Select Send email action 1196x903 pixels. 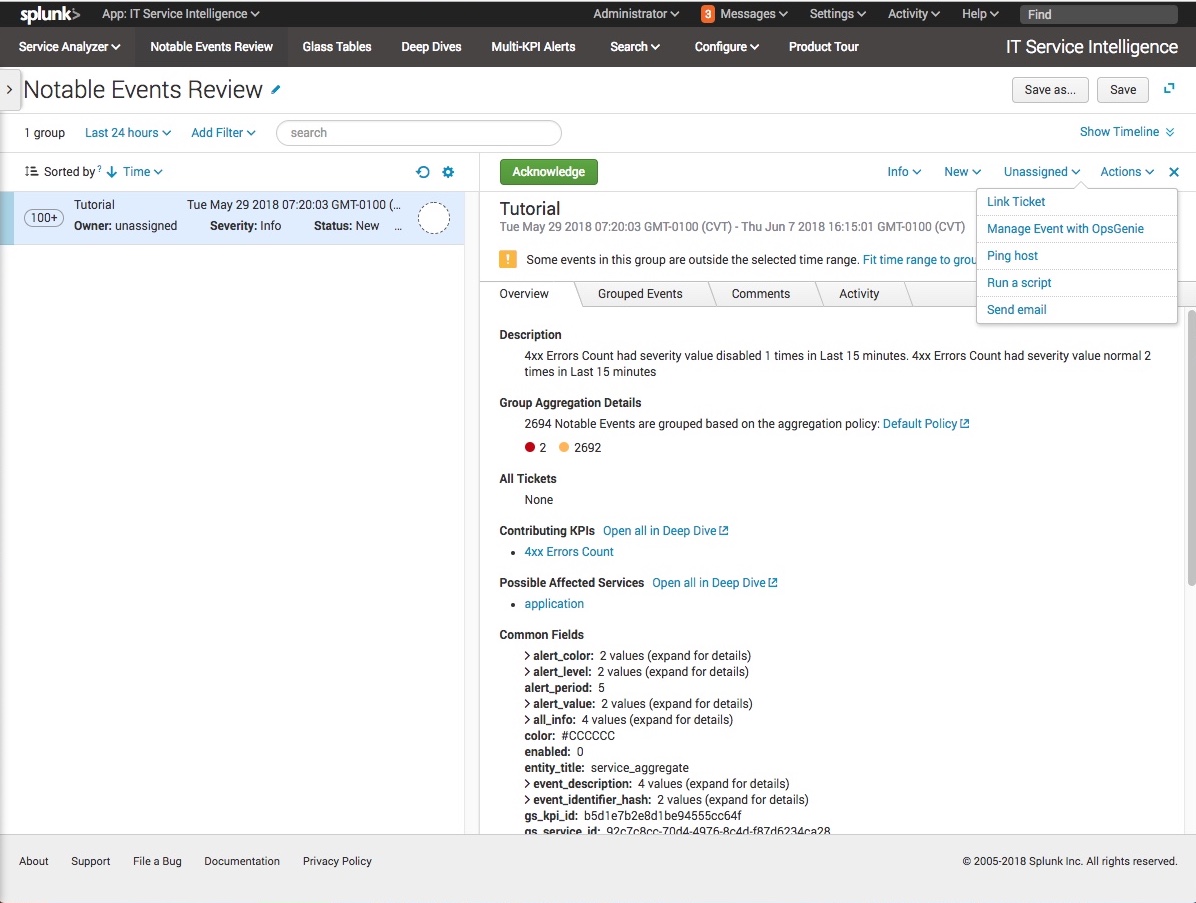click(1076, 310)
